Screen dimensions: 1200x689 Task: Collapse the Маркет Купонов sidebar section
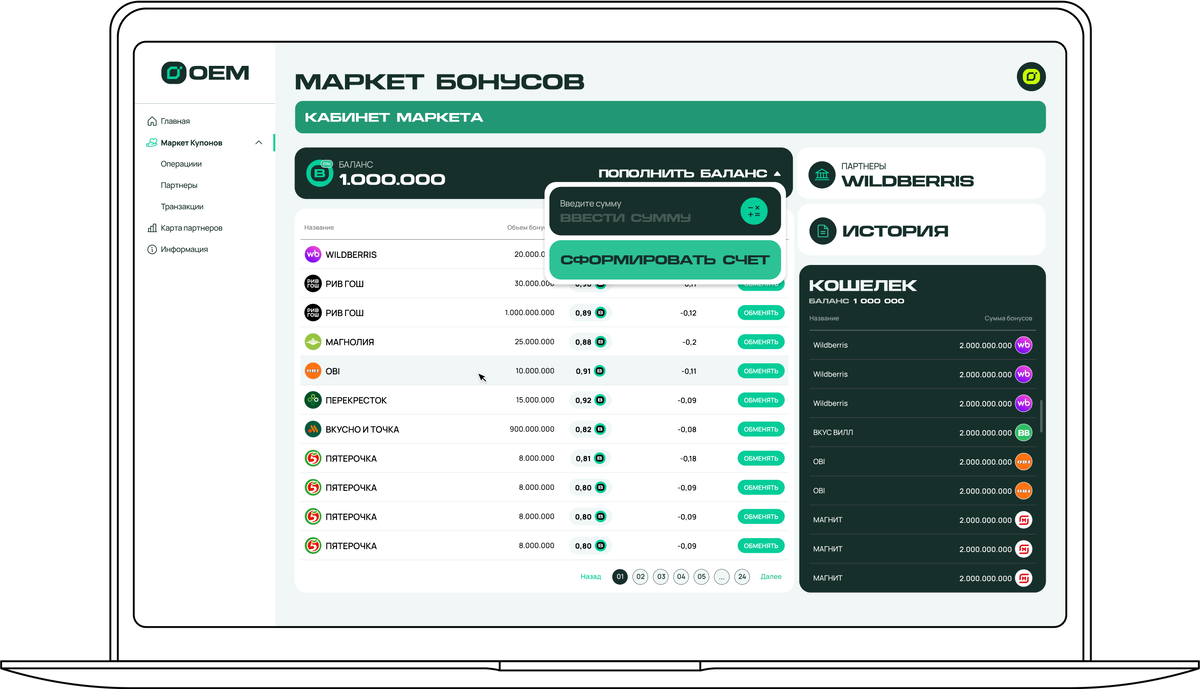[x=258, y=142]
